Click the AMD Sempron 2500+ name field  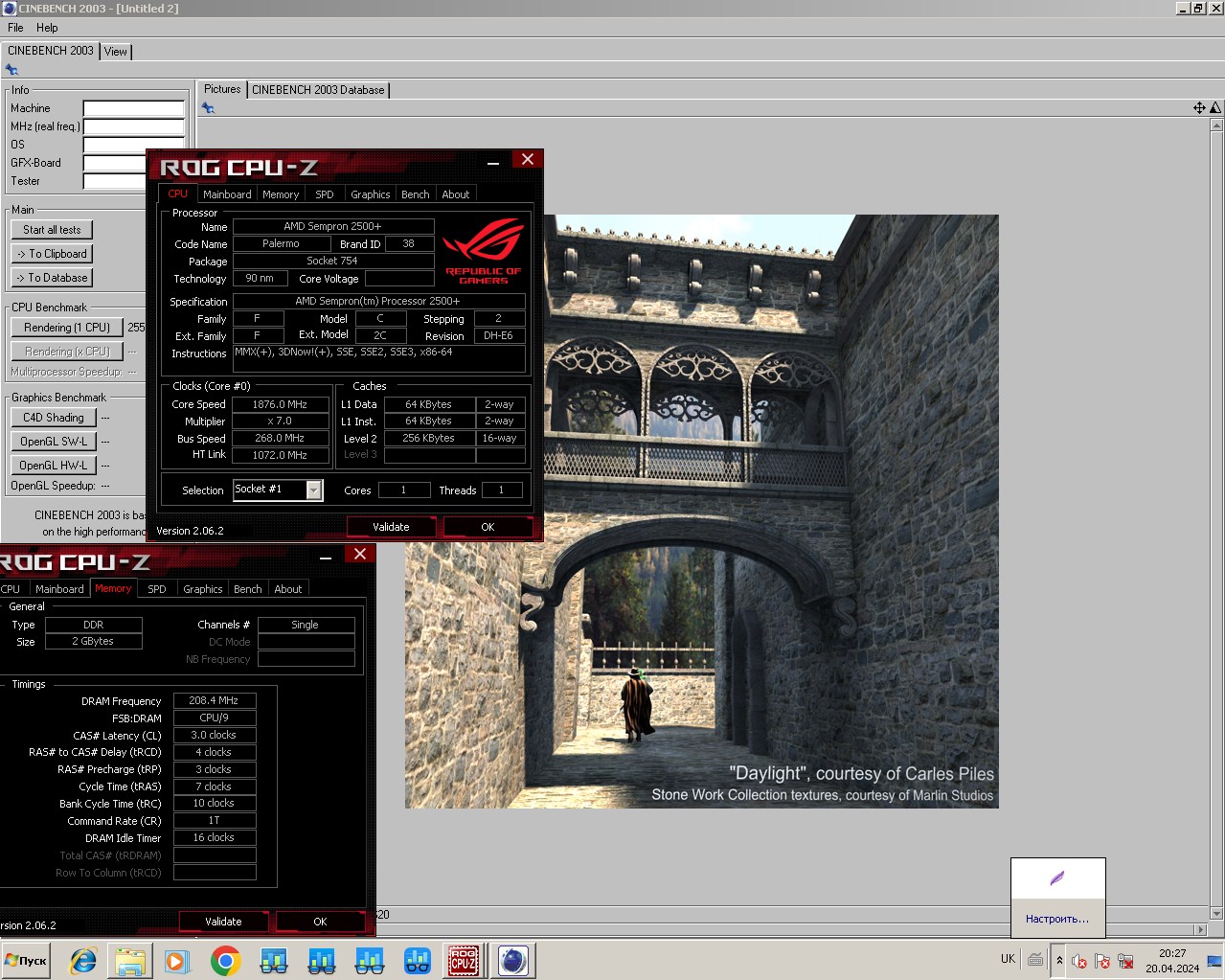pyautogui.click(x=332, y=226)
